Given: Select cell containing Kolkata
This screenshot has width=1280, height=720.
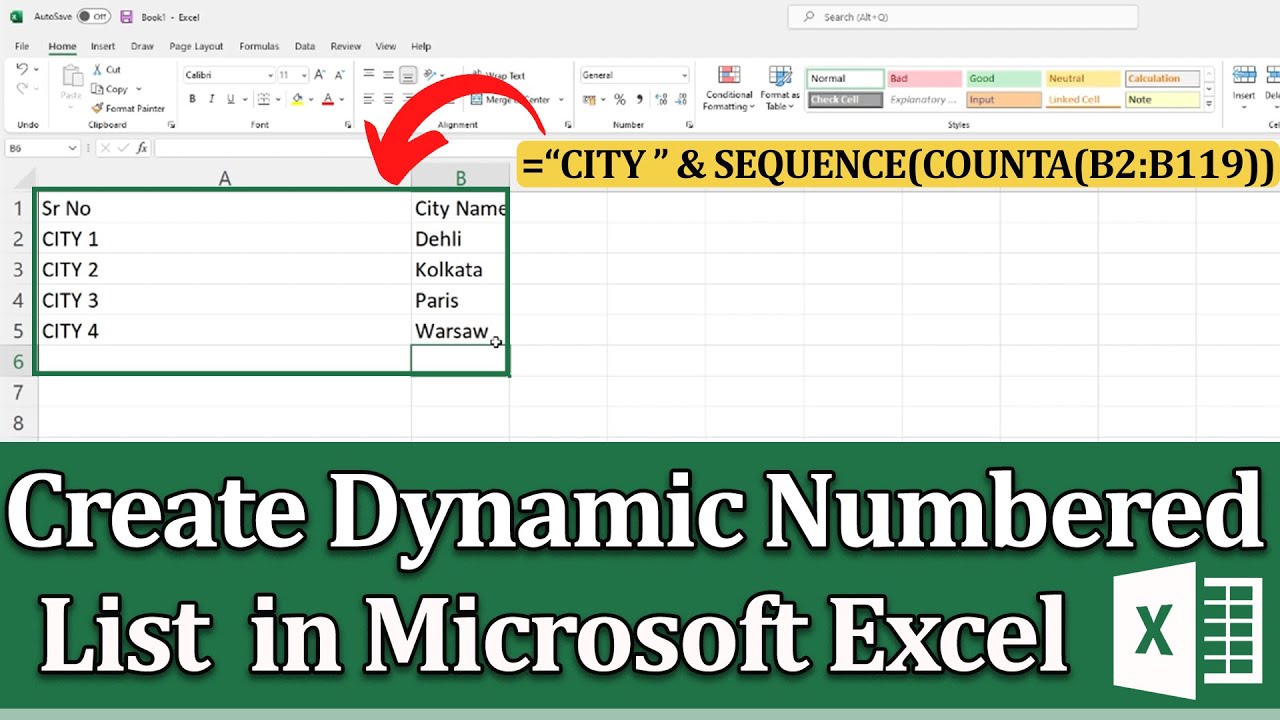Looking at the screenshot, I should (460, 270).
